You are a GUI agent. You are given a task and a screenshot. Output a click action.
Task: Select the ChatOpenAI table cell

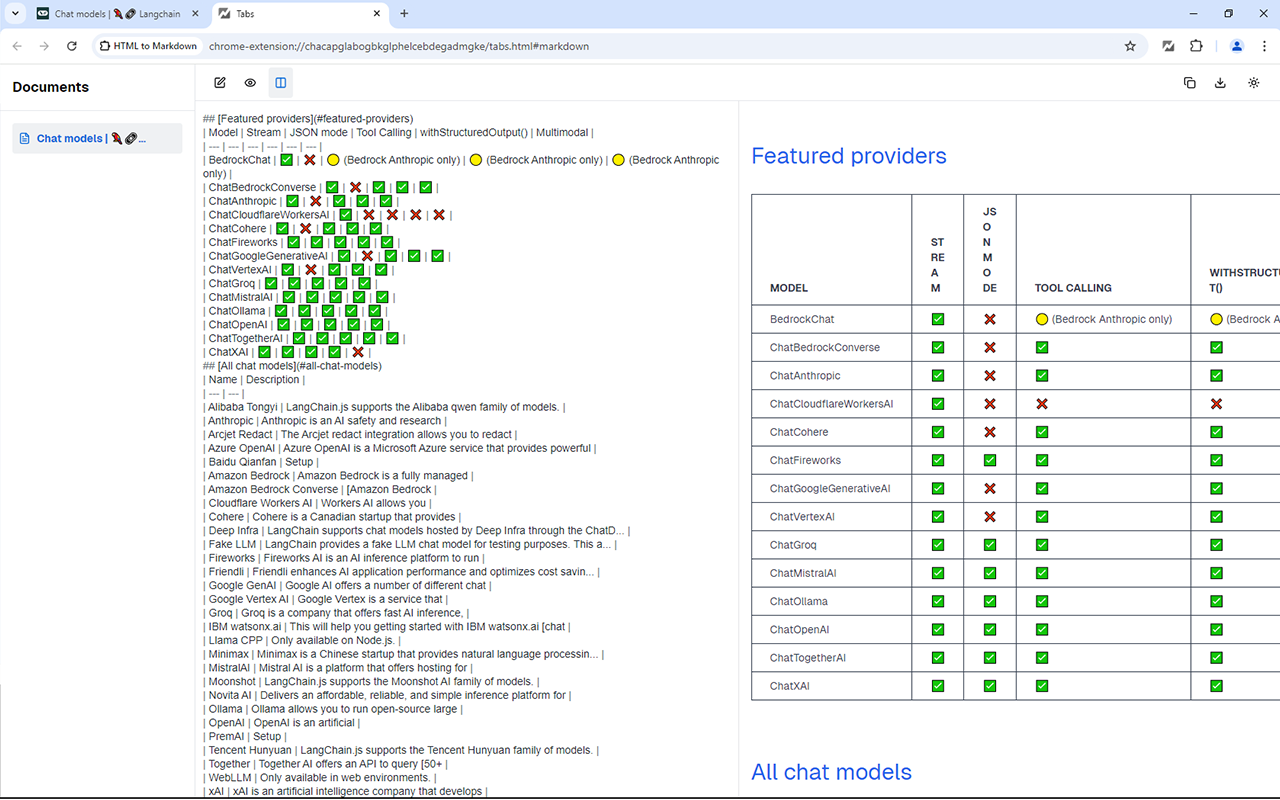point(832,630)
